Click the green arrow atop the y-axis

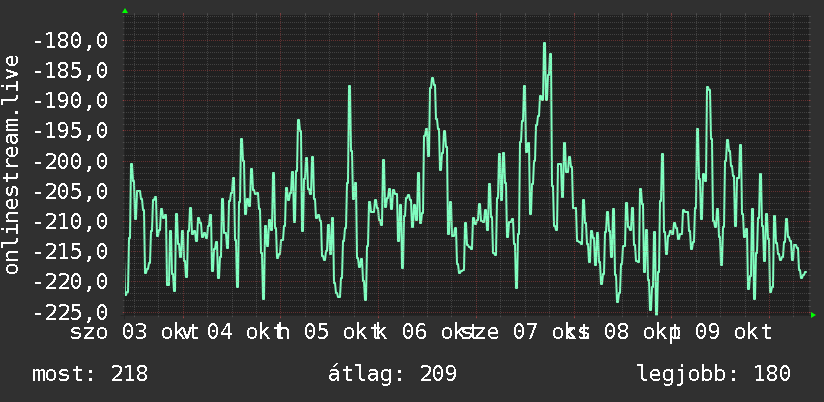point(125,11)
